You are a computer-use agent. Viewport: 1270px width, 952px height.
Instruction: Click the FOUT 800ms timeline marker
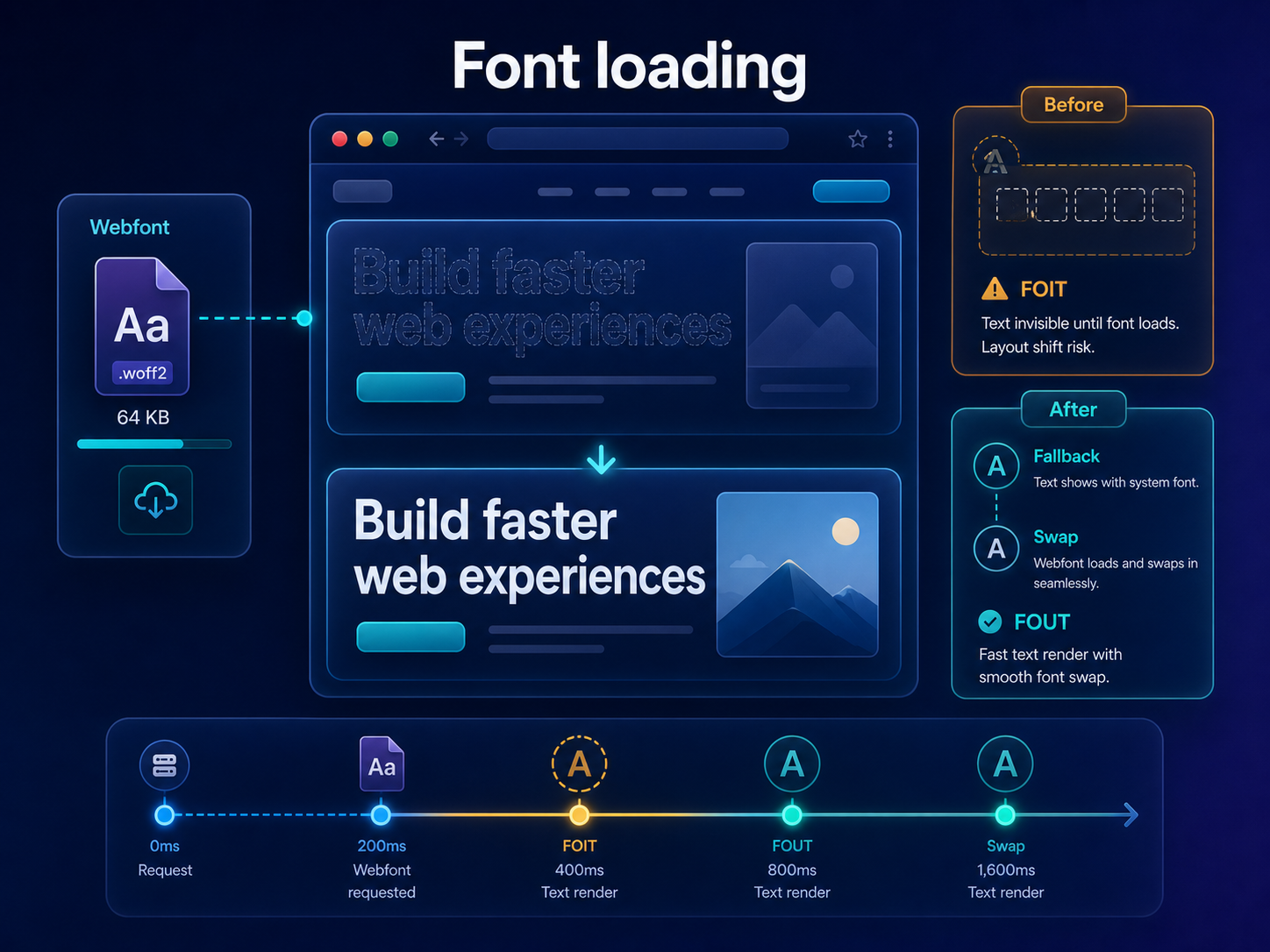click(x=792, y=815)
